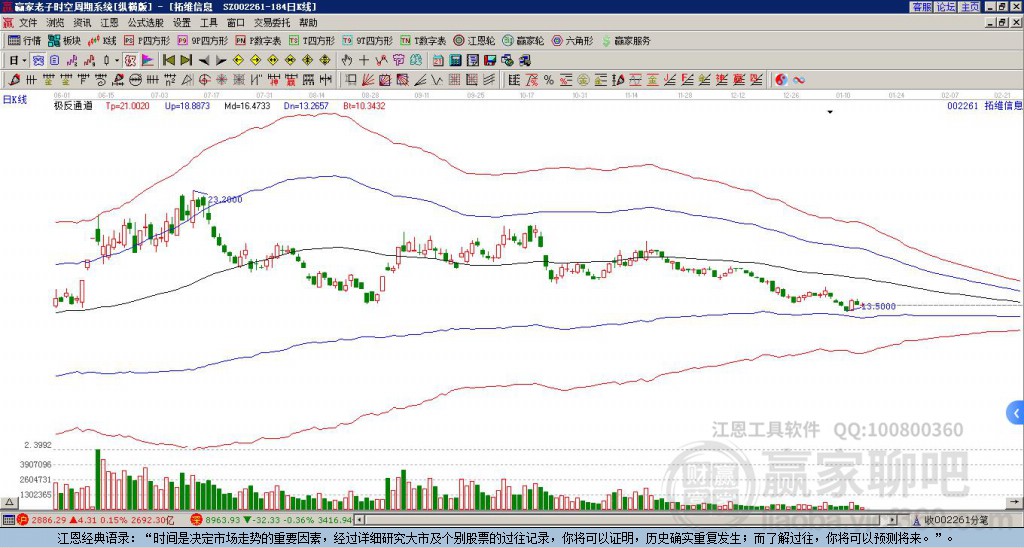Screen dimensions: 1024x548
Task: Open the P数字表 number table
Action: pos(258,40)
